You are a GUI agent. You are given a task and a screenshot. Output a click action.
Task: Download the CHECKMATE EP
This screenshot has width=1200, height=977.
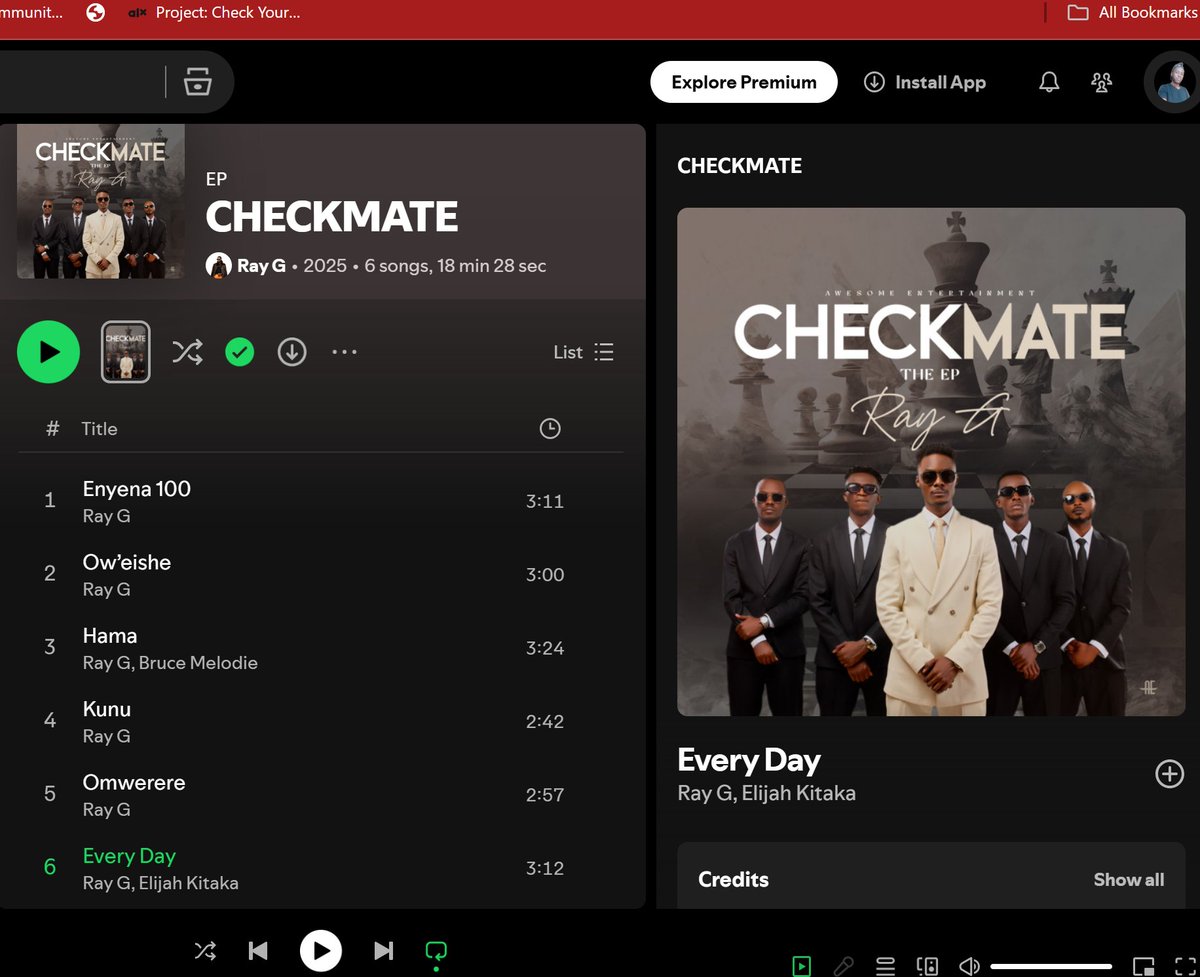click(292, 352)
